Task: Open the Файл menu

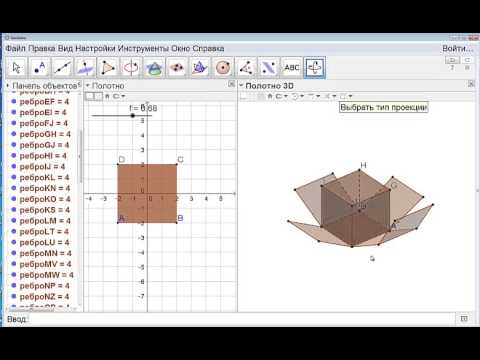Action: 15,49
